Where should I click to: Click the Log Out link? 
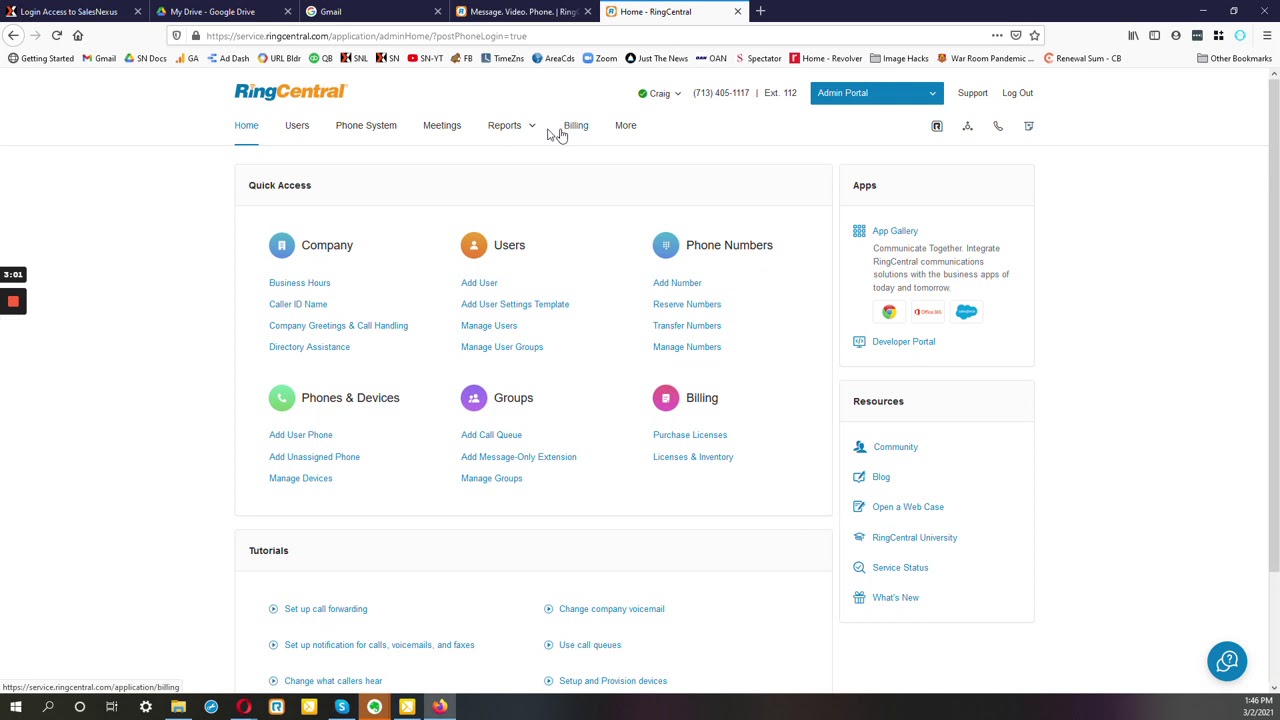1017,93
